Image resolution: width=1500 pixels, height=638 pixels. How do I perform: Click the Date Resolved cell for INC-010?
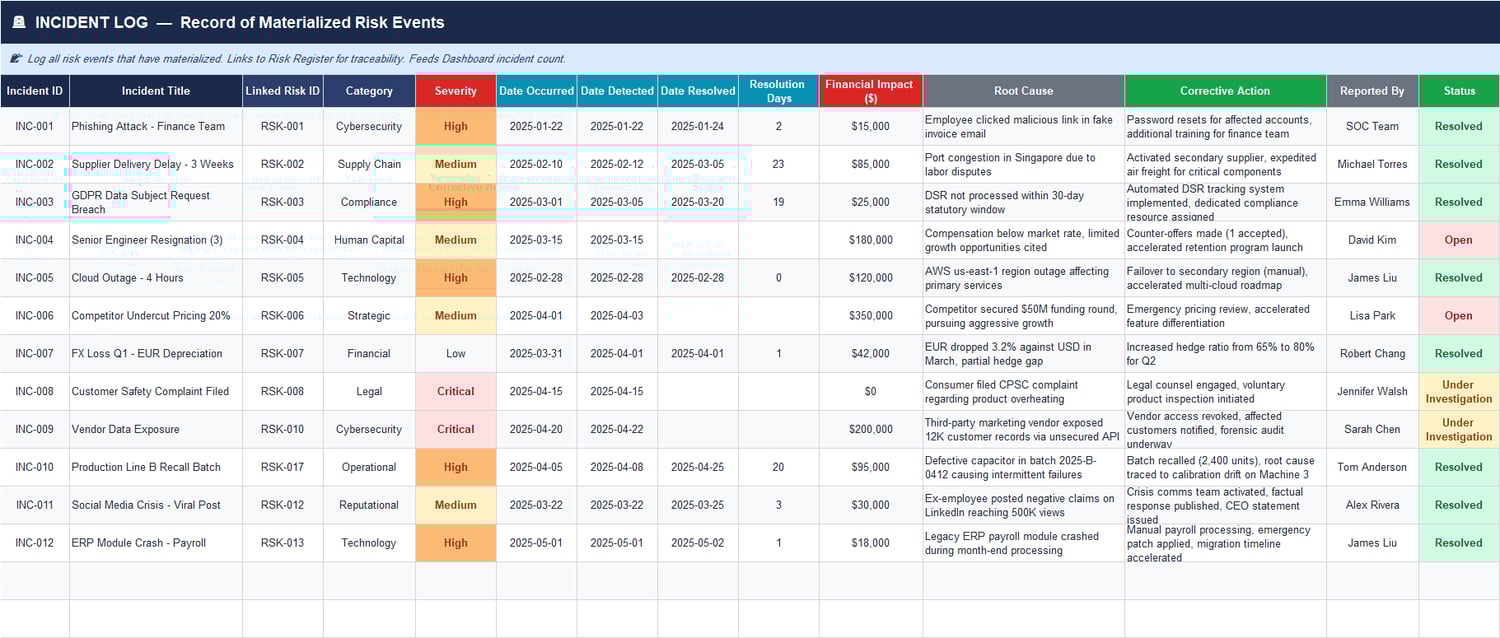click(x=697, y=467)
